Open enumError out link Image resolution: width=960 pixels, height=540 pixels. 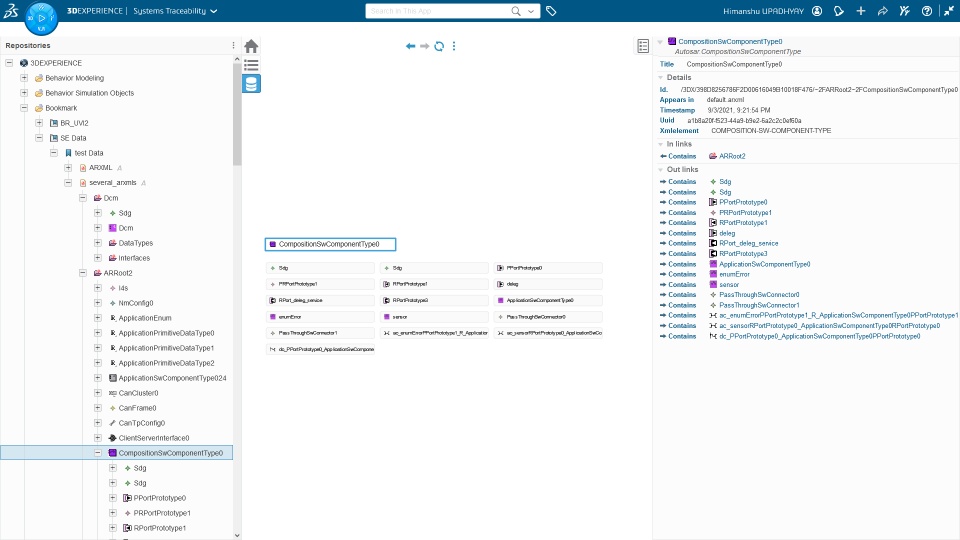734,274
